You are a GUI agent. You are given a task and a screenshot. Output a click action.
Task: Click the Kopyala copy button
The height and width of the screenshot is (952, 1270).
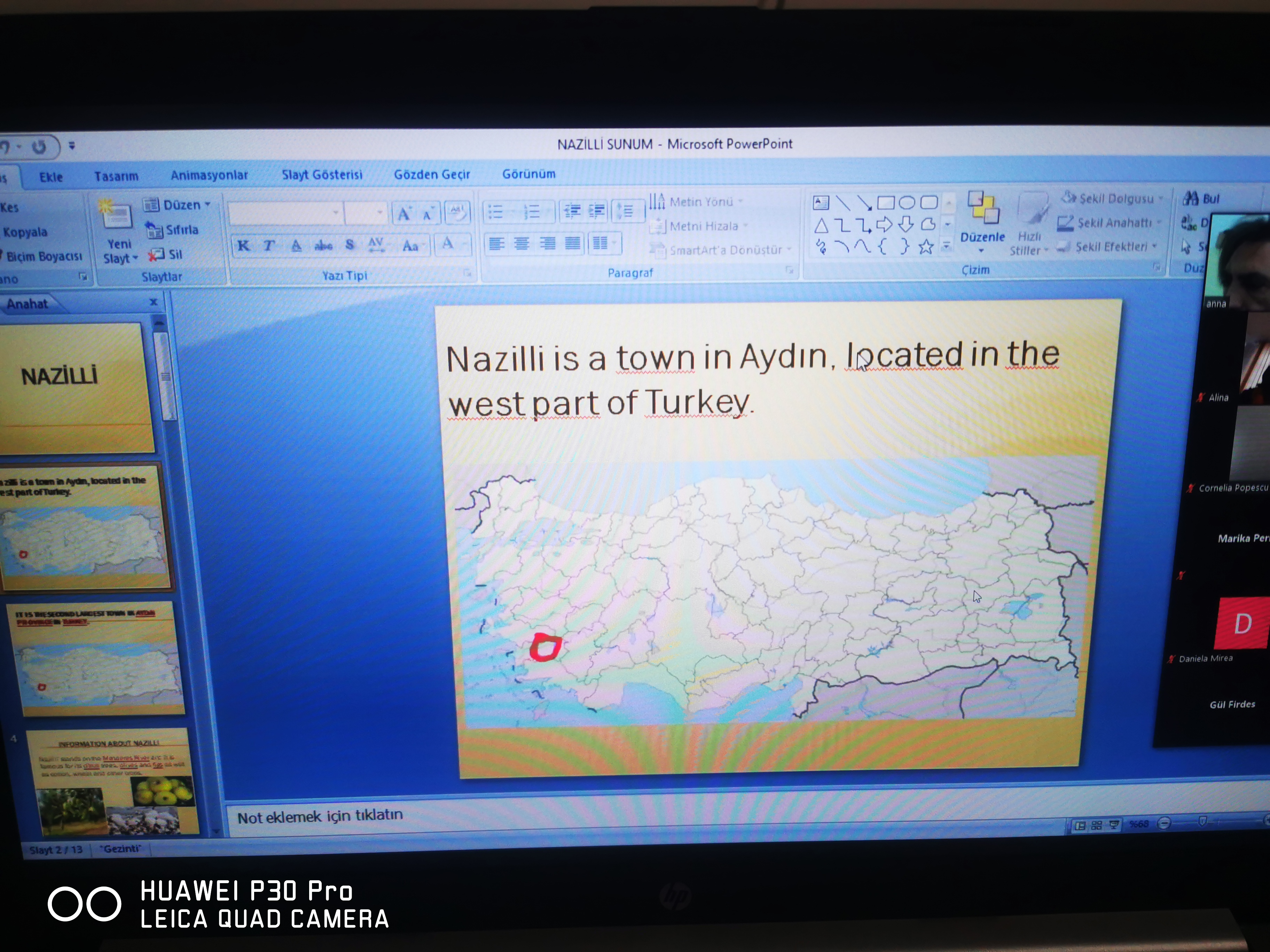pos(25,232)
